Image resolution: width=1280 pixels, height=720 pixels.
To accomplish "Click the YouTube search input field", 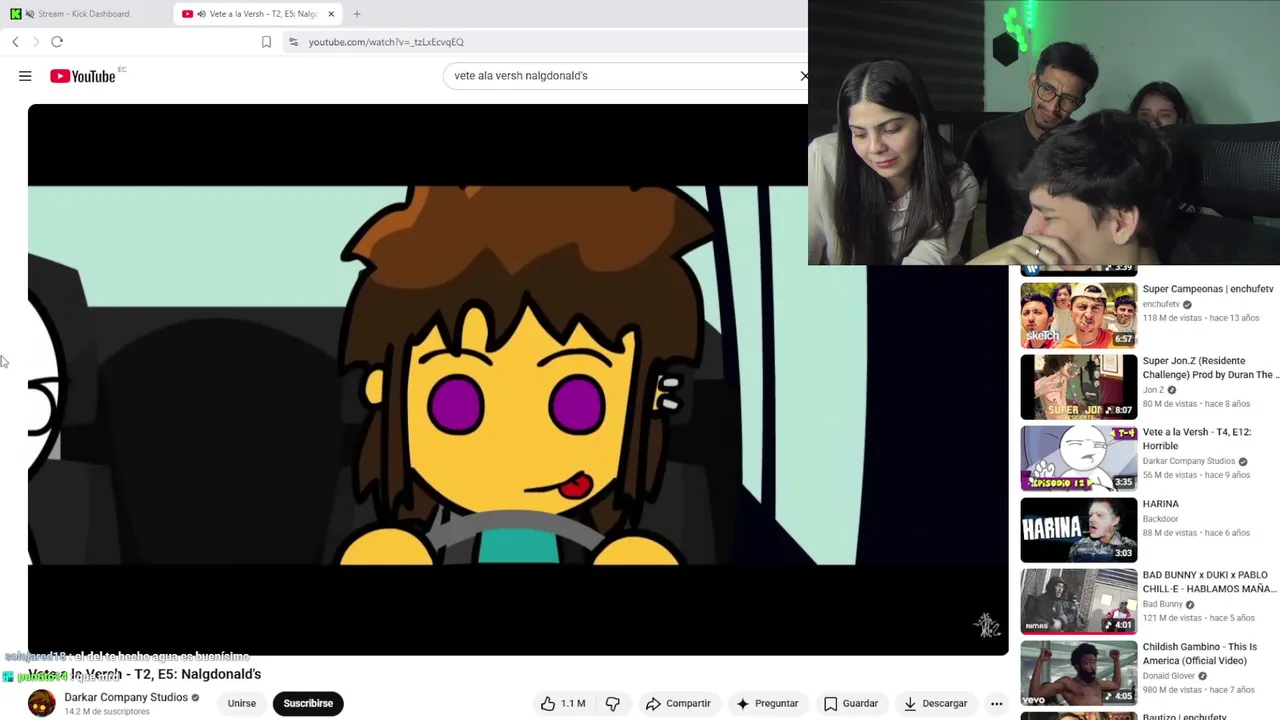I will (x=620, y=76).
